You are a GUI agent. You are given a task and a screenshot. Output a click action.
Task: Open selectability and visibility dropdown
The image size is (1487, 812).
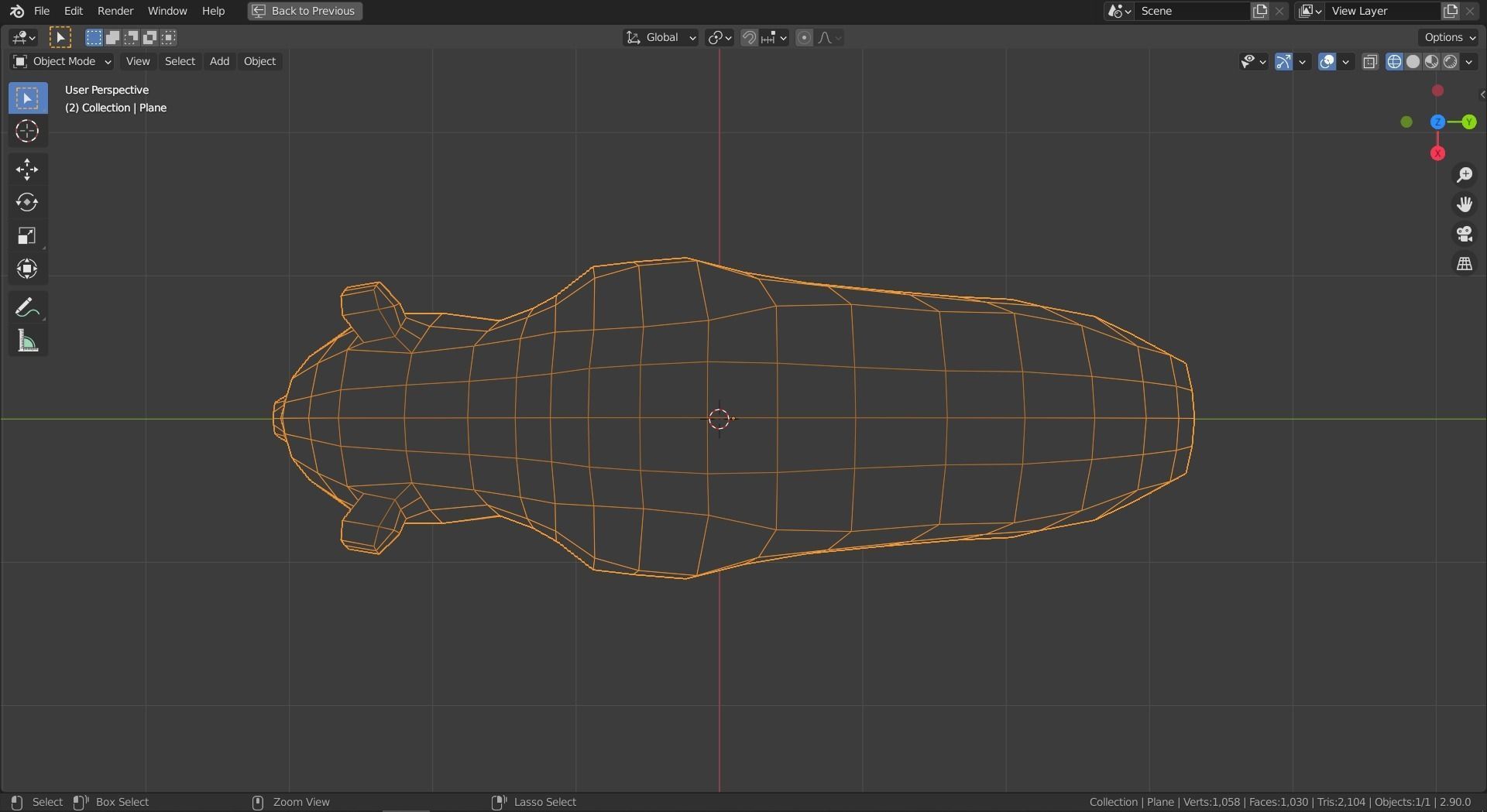1253,62
